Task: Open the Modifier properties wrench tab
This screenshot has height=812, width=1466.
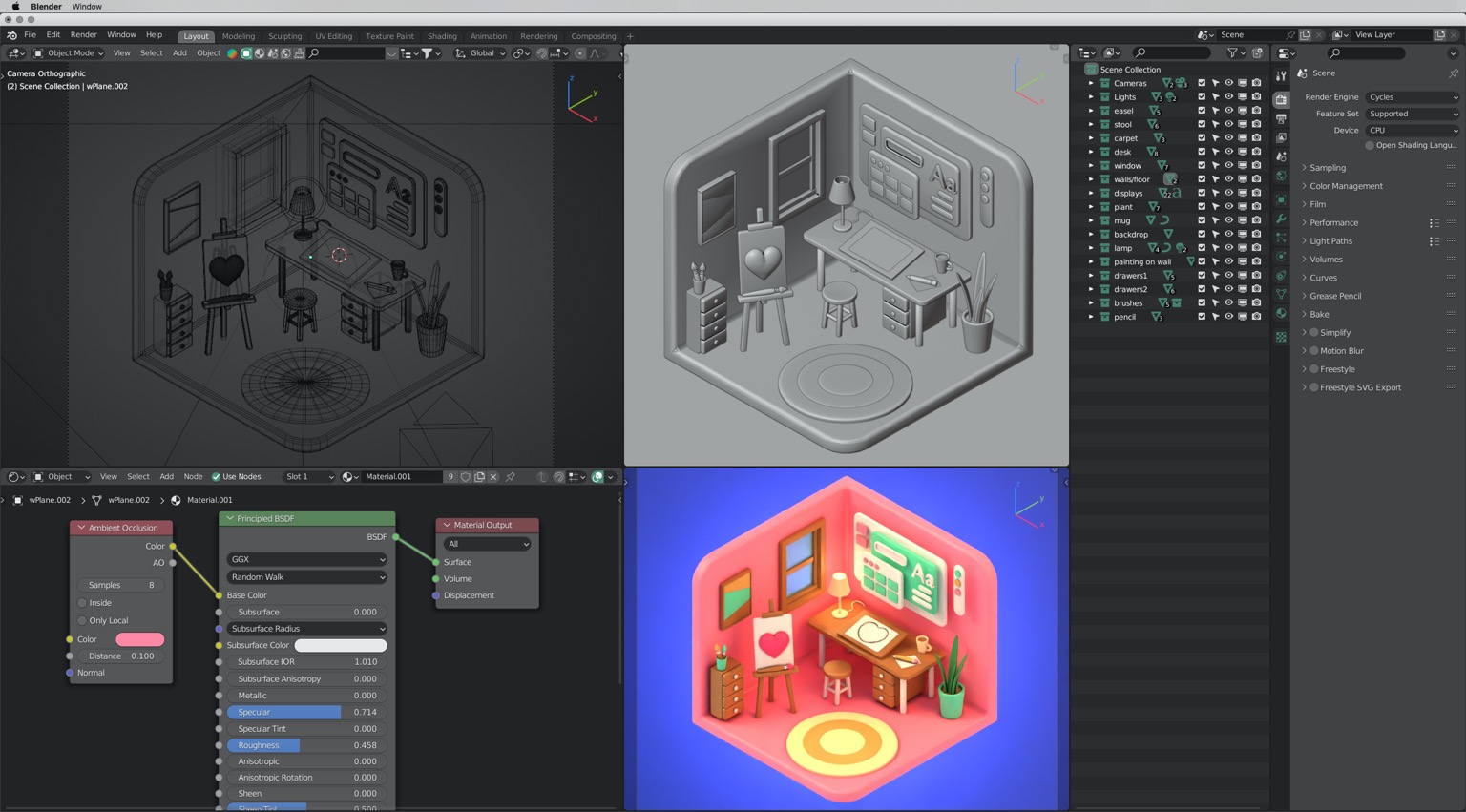Action: pos(1281,219)
